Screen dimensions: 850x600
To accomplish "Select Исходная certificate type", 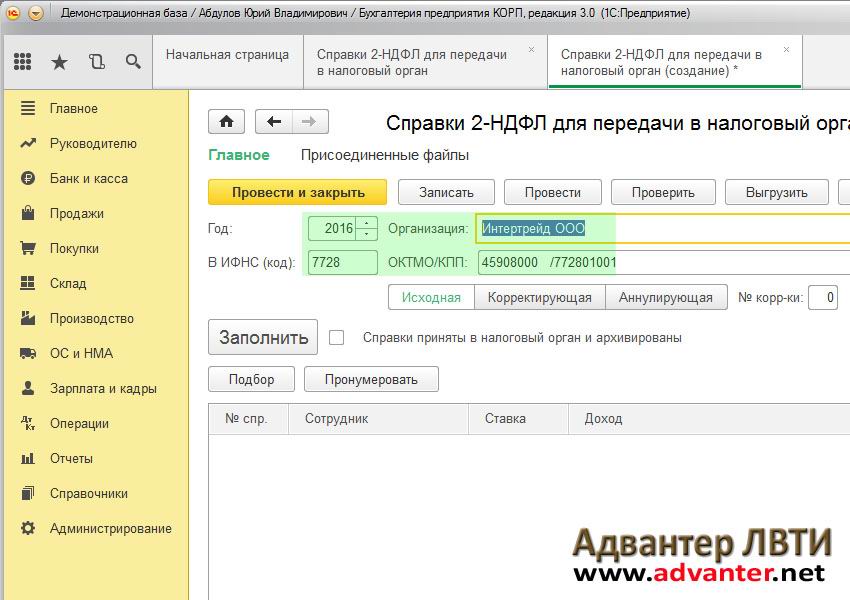I will click(432, 298).
